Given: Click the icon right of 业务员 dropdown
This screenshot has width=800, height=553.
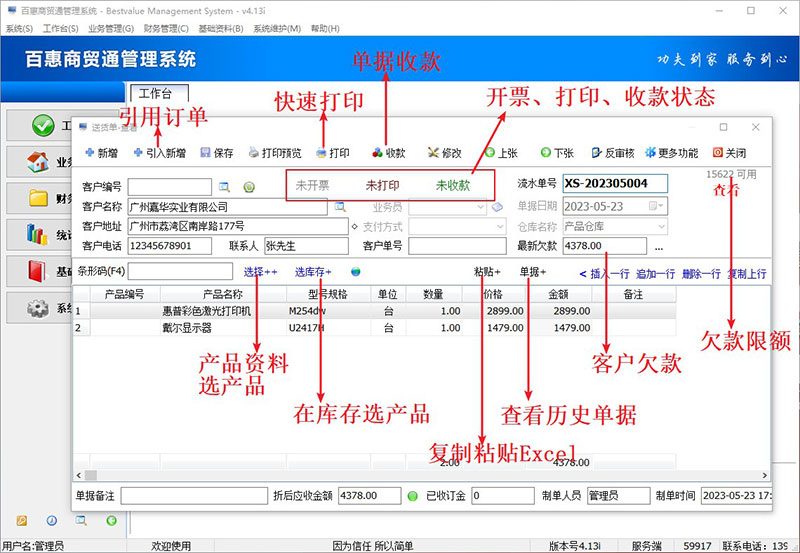Looking at the screenshot, I should click(497, 207).
